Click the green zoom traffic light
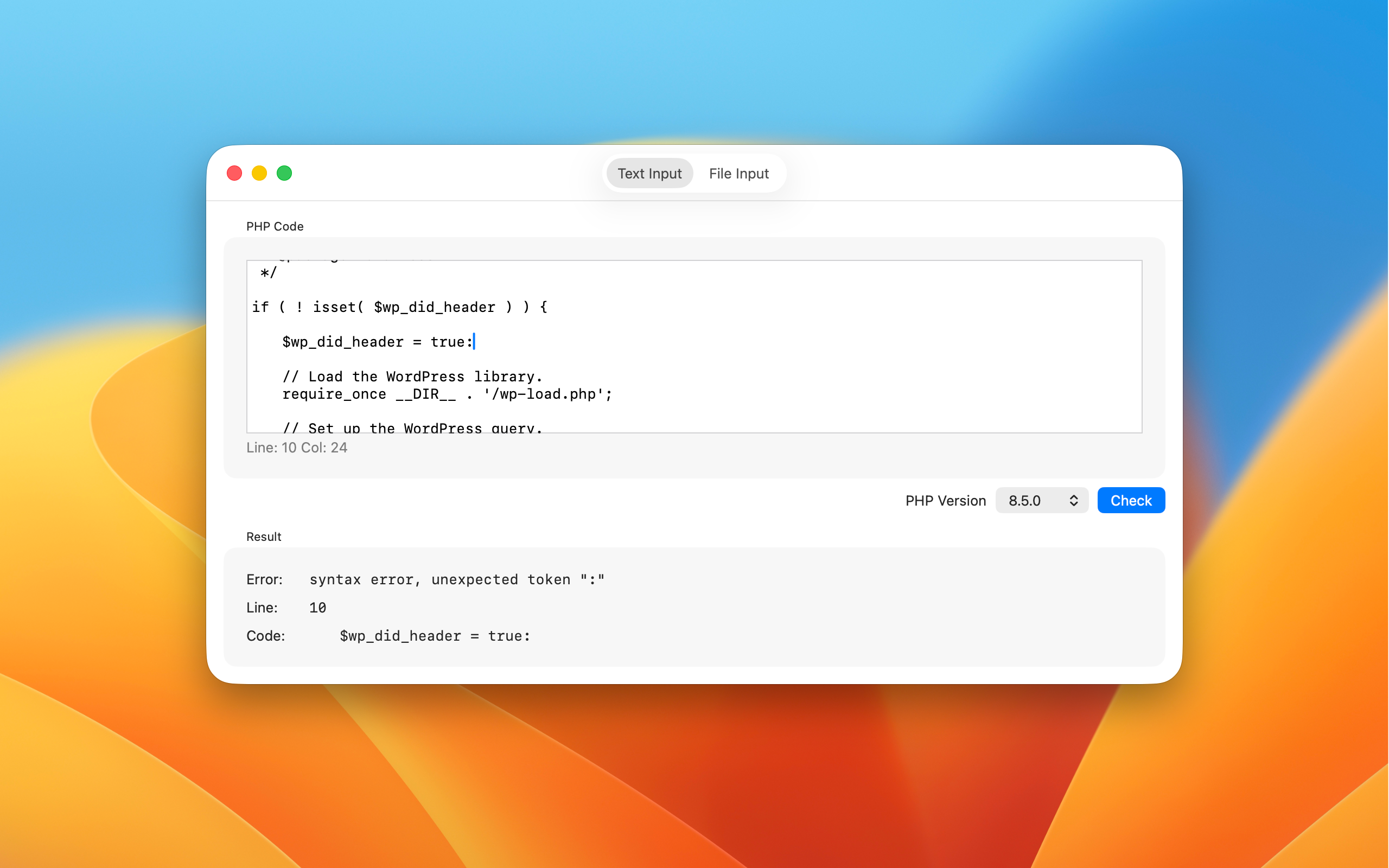 point(284,173)
